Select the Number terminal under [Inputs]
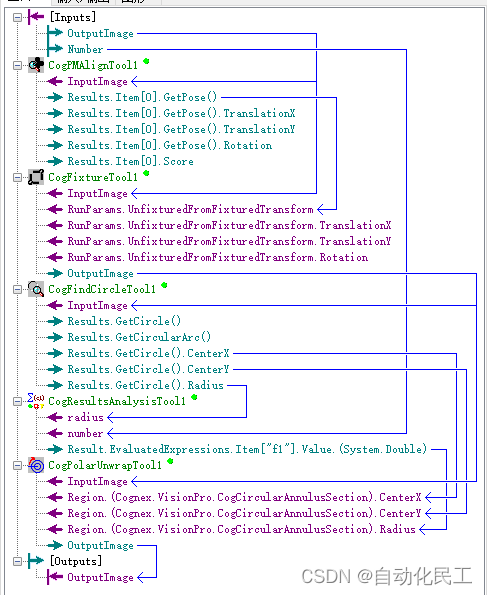 pos(85,49)
